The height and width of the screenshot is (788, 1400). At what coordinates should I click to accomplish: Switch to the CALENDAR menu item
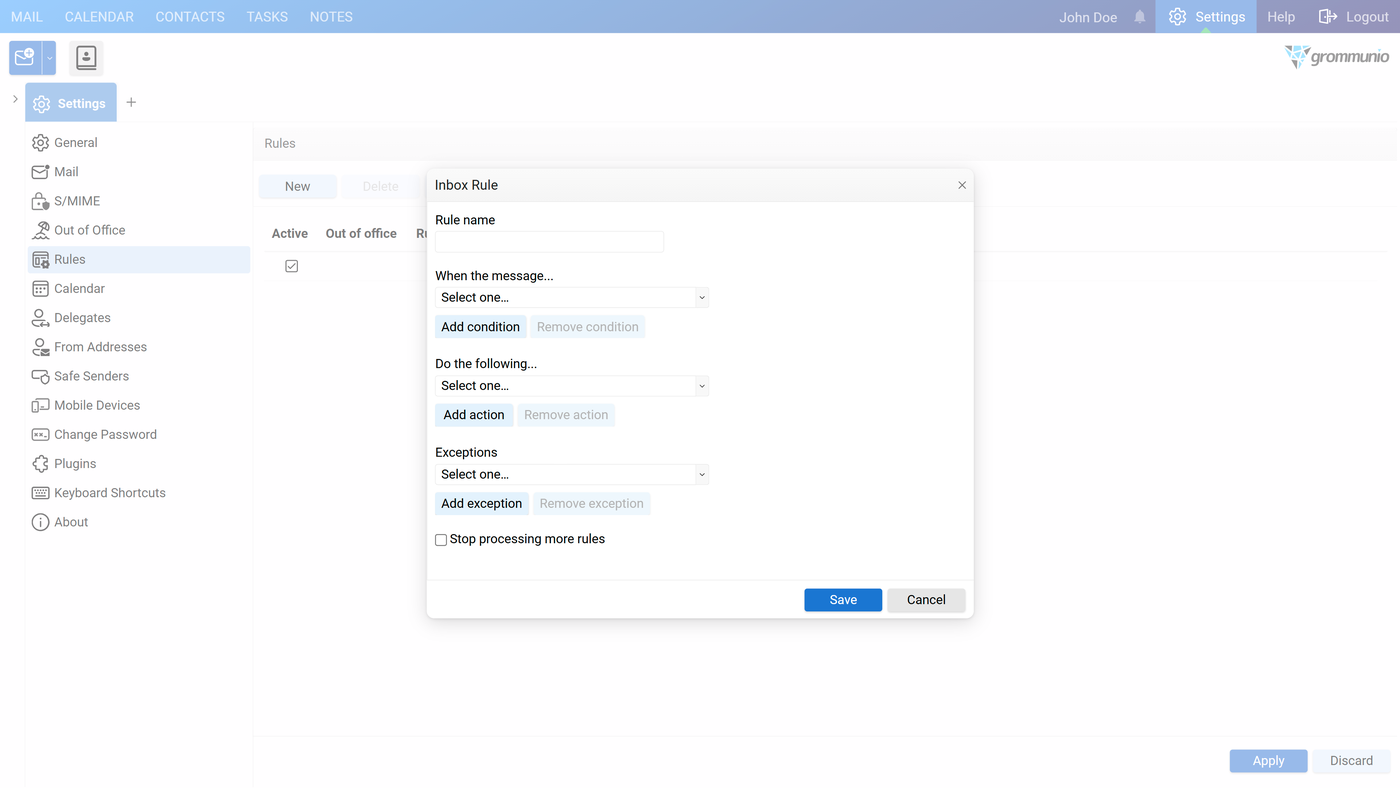pos(99,17)
